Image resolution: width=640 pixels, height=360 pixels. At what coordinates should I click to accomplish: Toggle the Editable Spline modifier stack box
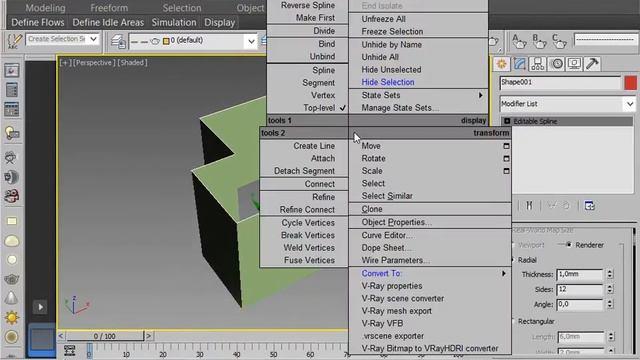point(507,121)
